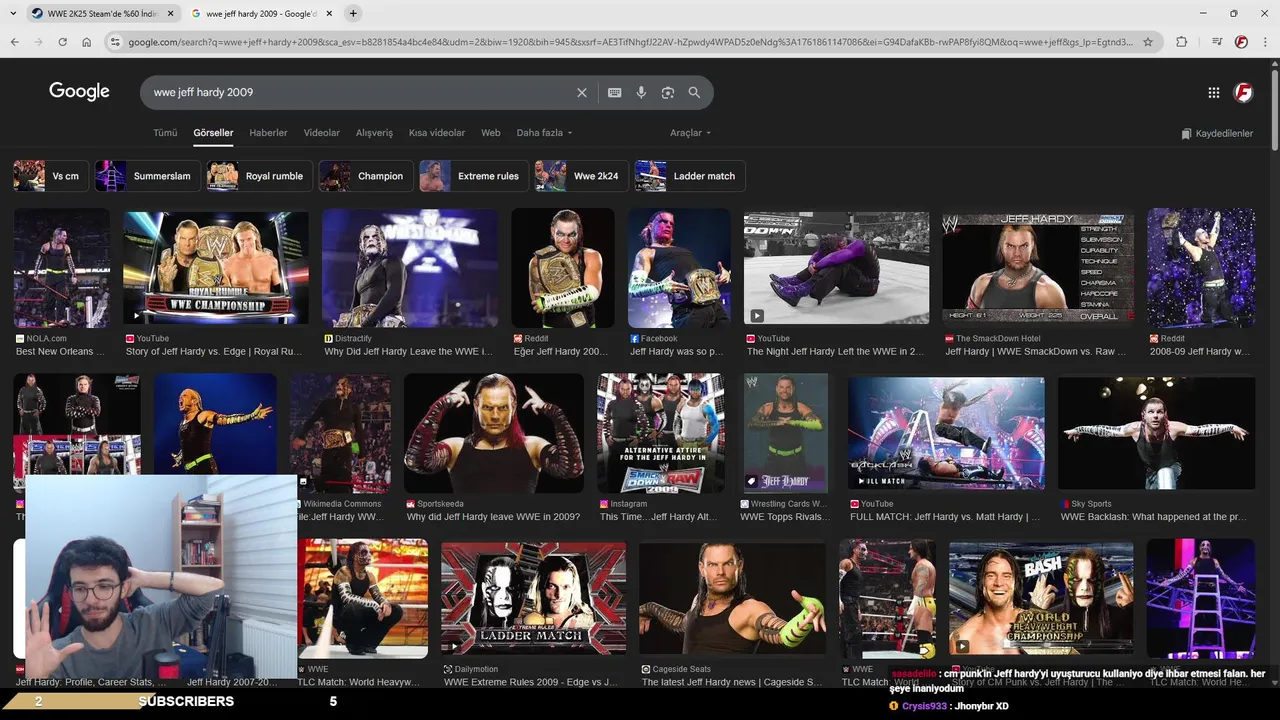Start voice search with the microphone icon
The width and height of the screenshot is (1280, 720).
(641, 92)
